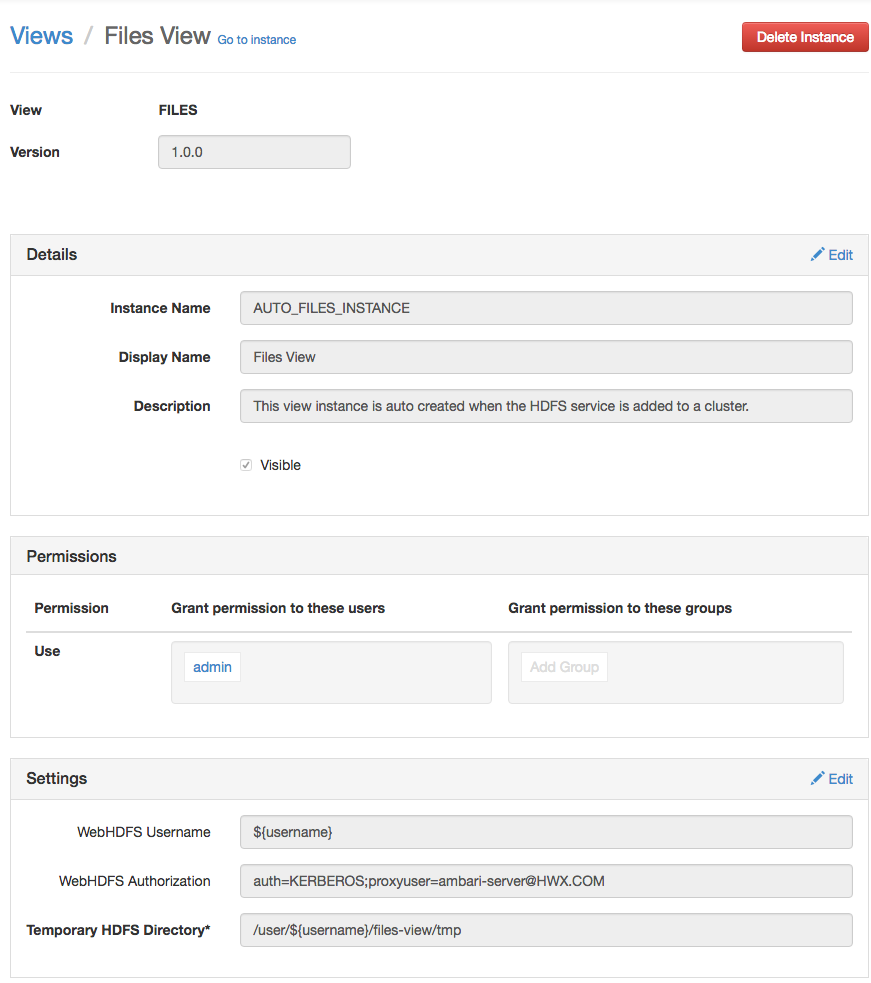Focus the WebHDFS Username field
Screen dimensions: 871x983
[546, 832]
